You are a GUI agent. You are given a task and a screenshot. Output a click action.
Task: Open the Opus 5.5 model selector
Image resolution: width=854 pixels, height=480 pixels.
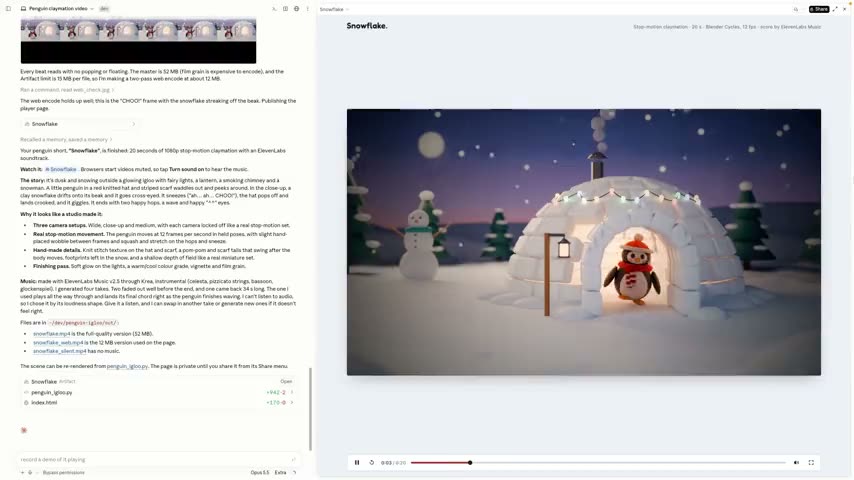[260, 472]
